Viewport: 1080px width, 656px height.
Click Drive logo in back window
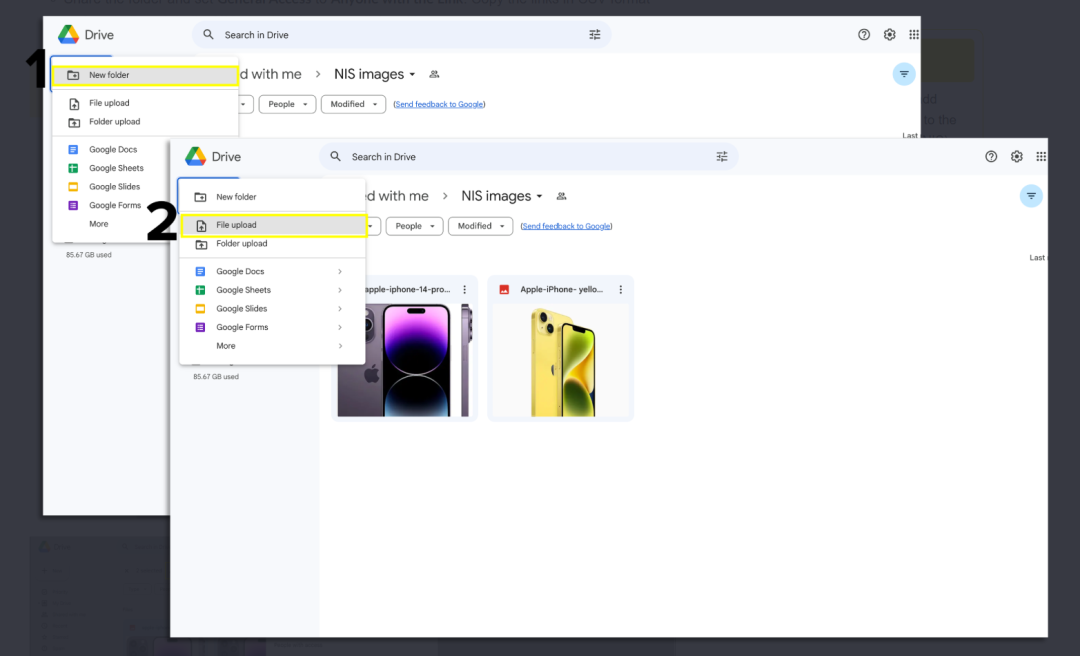click(x=68, y=34)
